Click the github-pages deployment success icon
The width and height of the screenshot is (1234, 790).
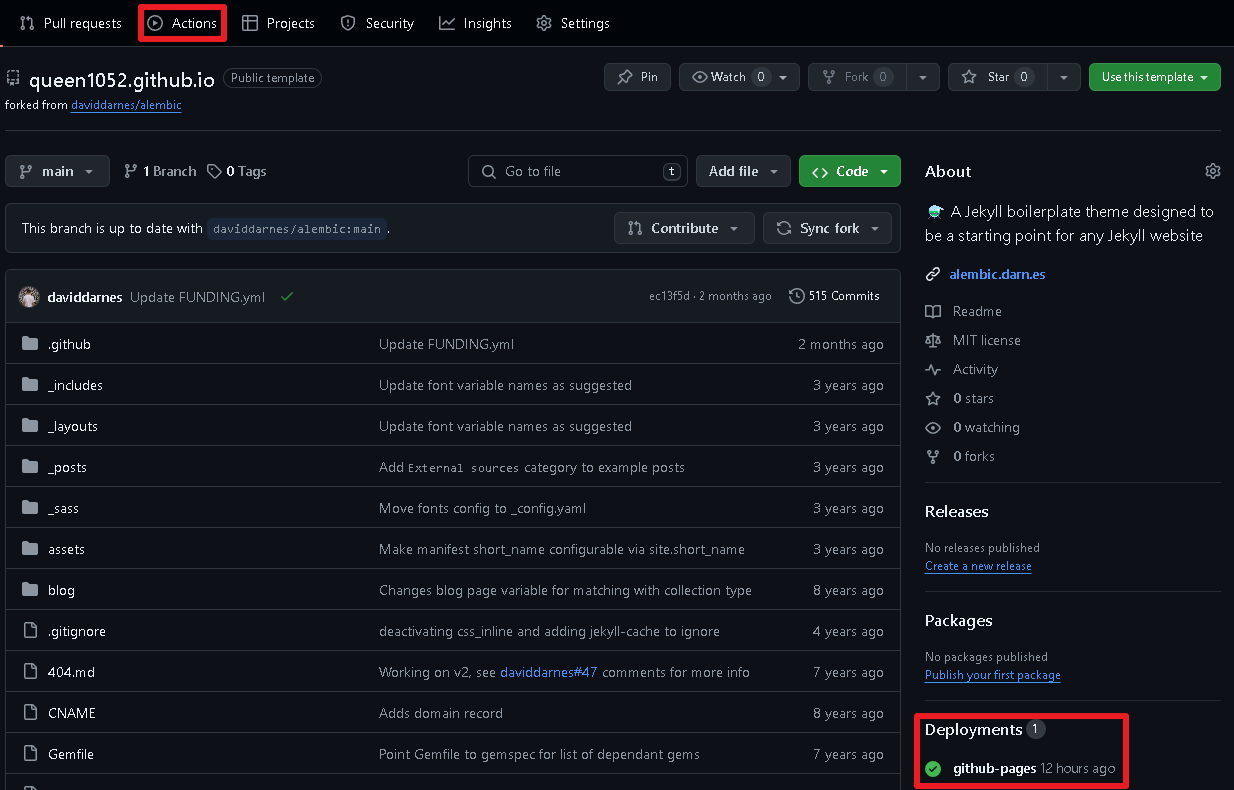click(x=933, y=769)
